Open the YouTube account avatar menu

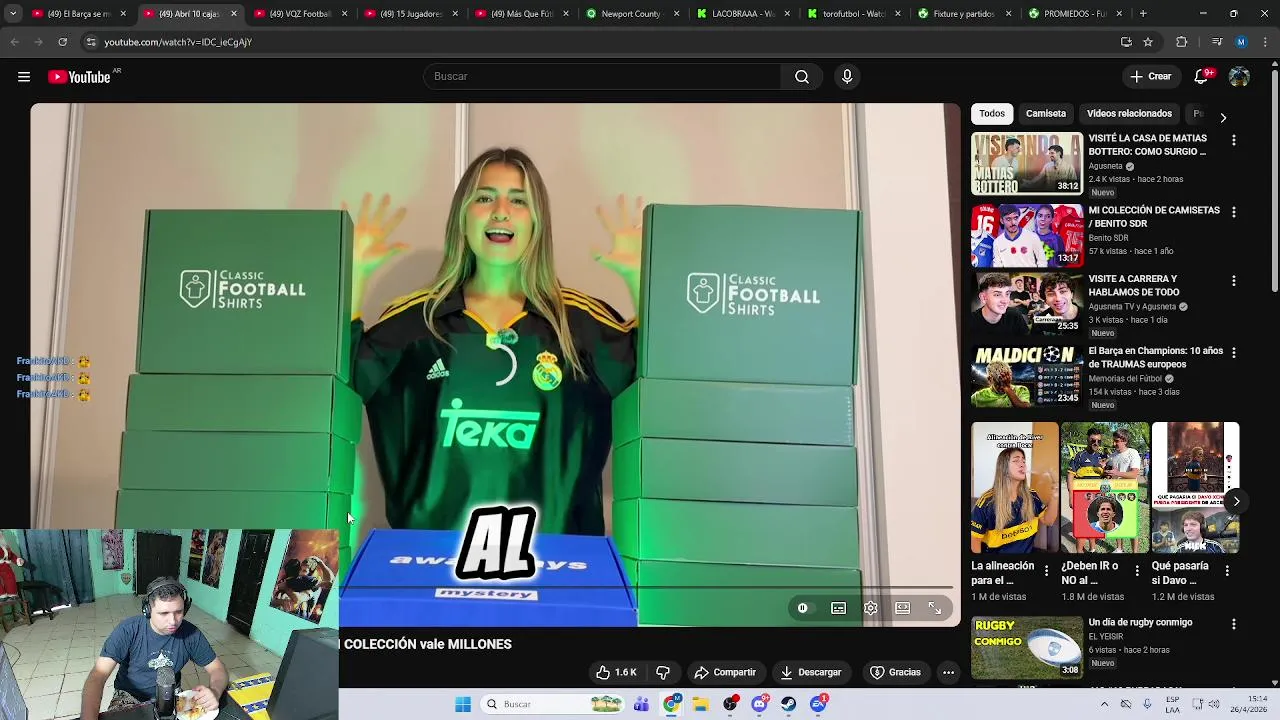(x=1239, y=77)
